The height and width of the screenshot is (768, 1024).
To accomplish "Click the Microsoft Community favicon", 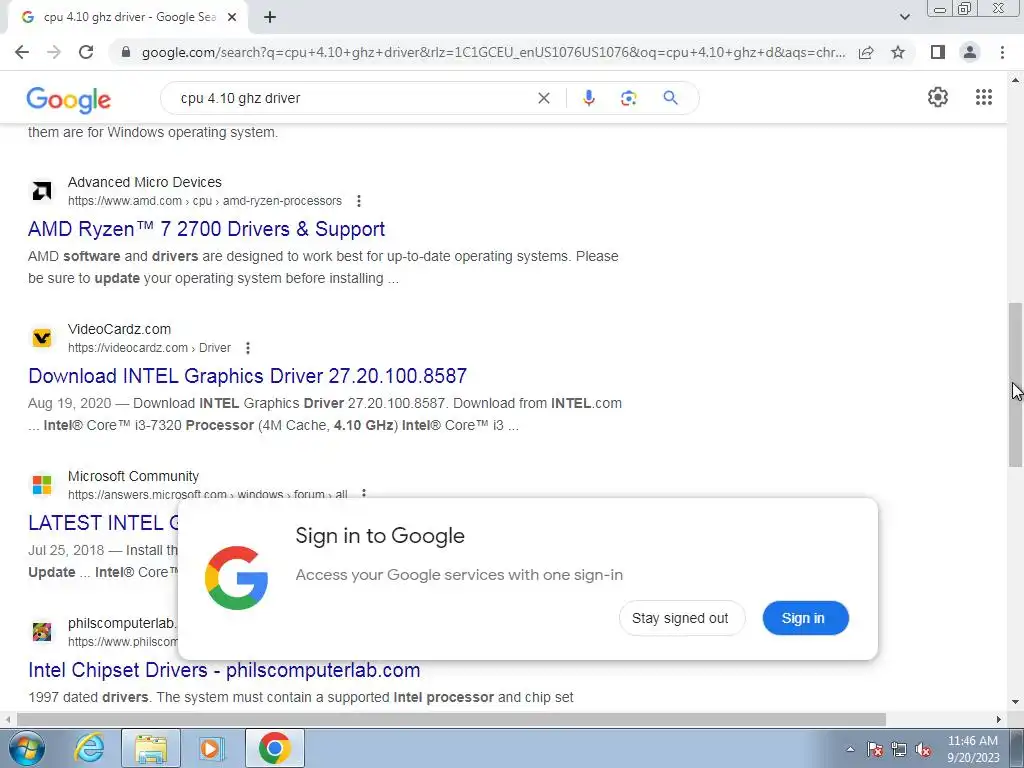I will point(42,485).
